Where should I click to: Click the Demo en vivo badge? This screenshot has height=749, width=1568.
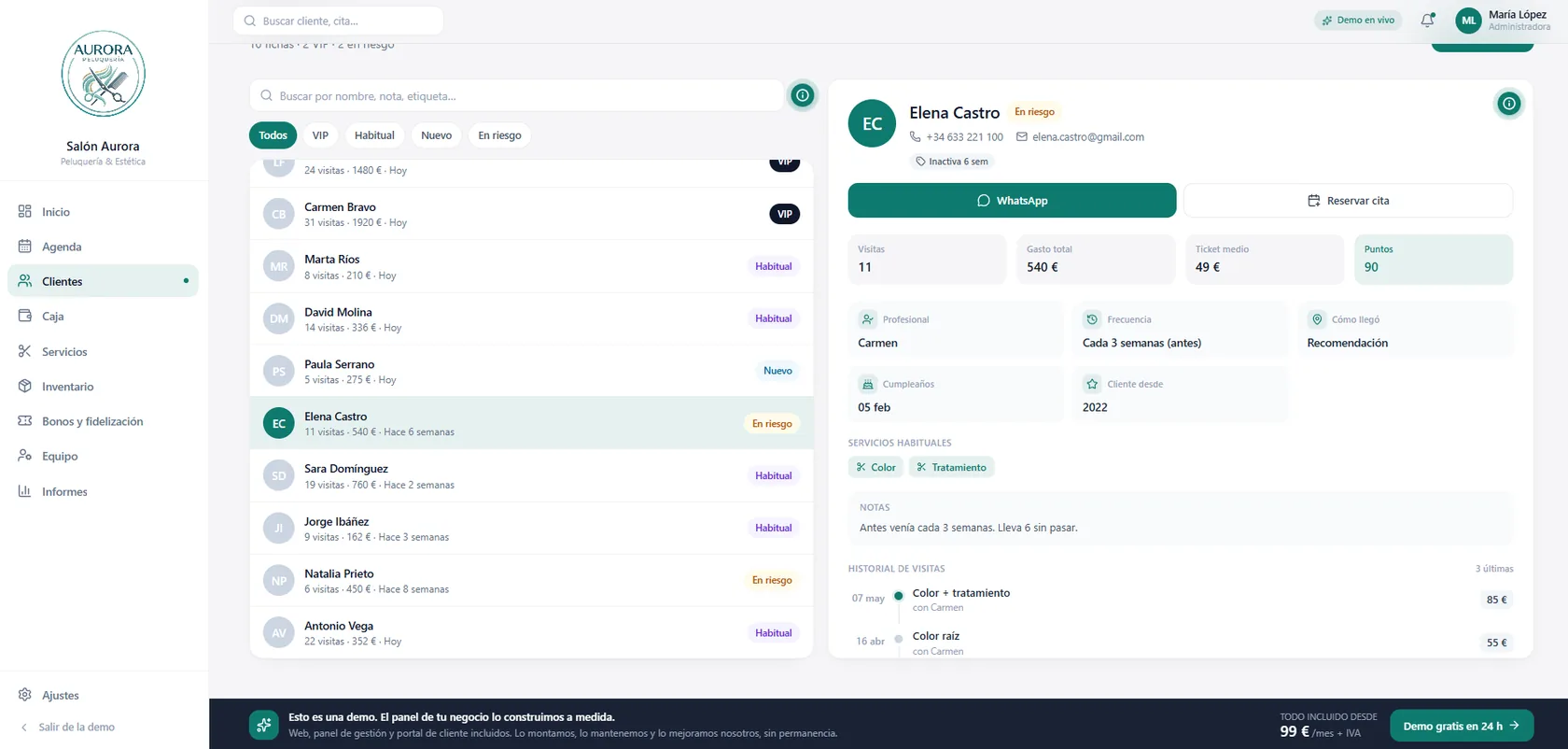(x=1358, y=21)
